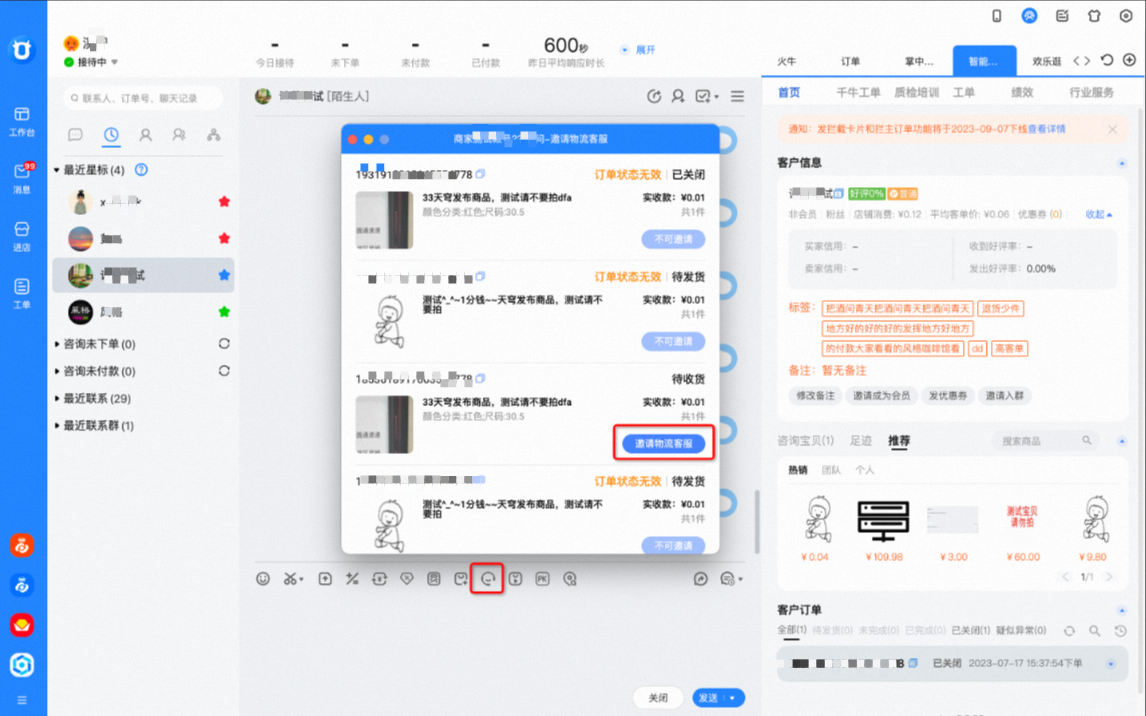Click 收起 to collapse customer details
Viewport: 1146px width, 716px height.
coord(1098,214)
